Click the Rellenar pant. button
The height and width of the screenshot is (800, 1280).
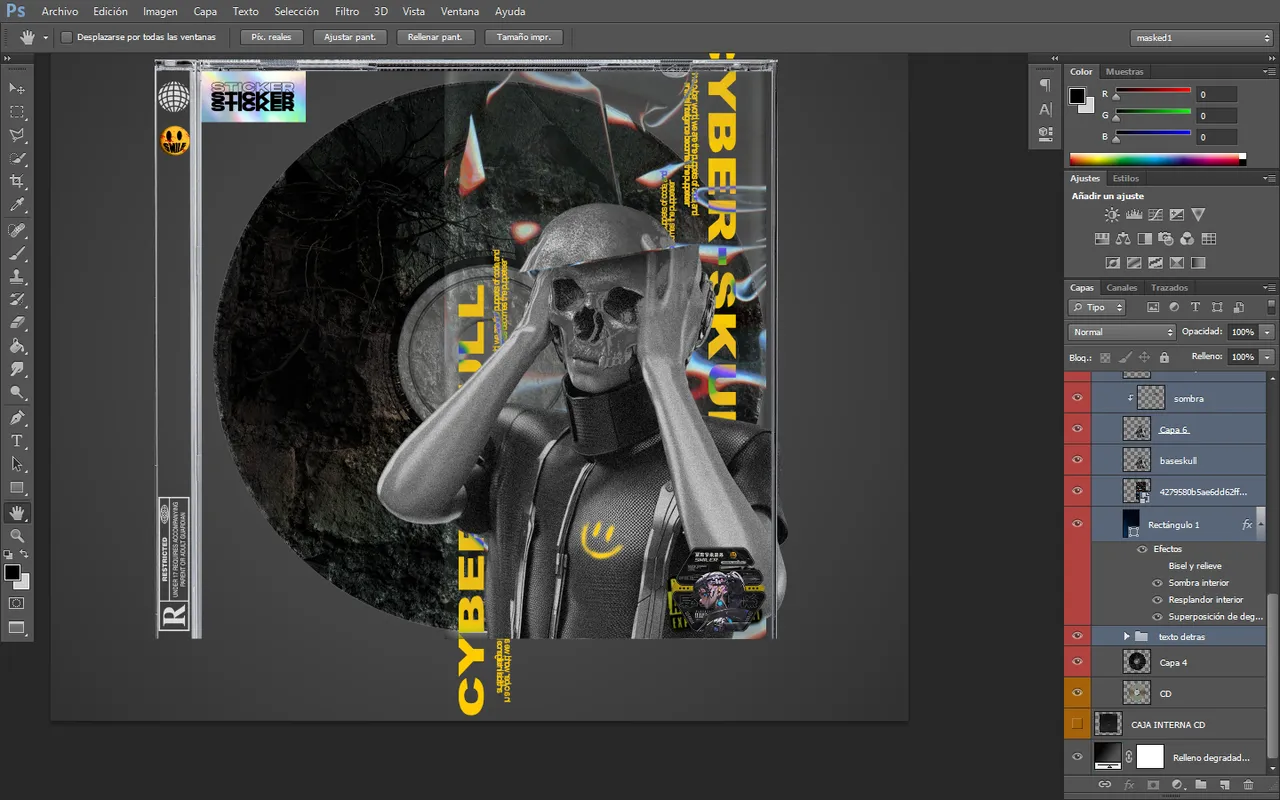435,37
